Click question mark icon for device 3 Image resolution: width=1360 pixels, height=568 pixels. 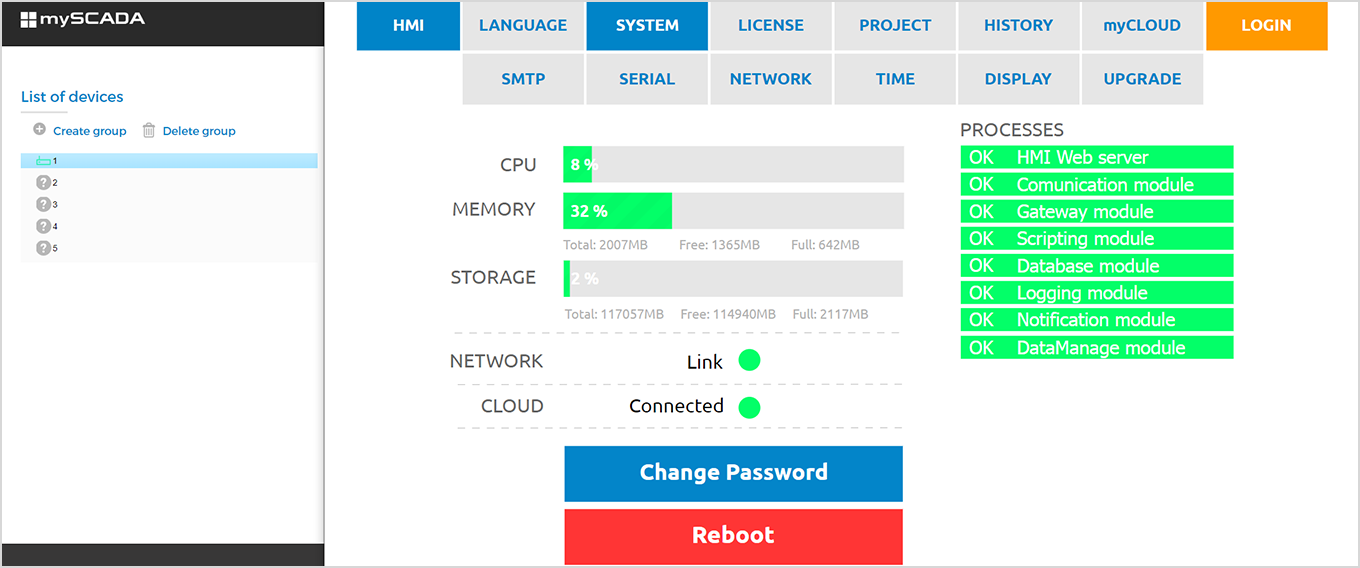tap(43, 204)
